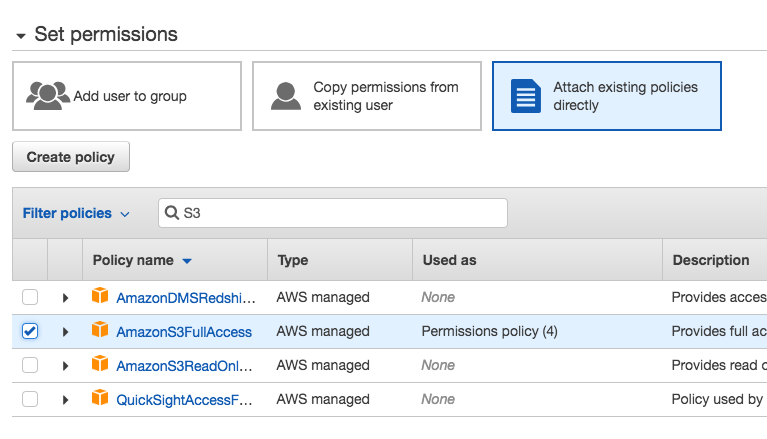This screenshot has height=439, width=767.
Task: Select the Add user to group option
Action: coord(127,96)
